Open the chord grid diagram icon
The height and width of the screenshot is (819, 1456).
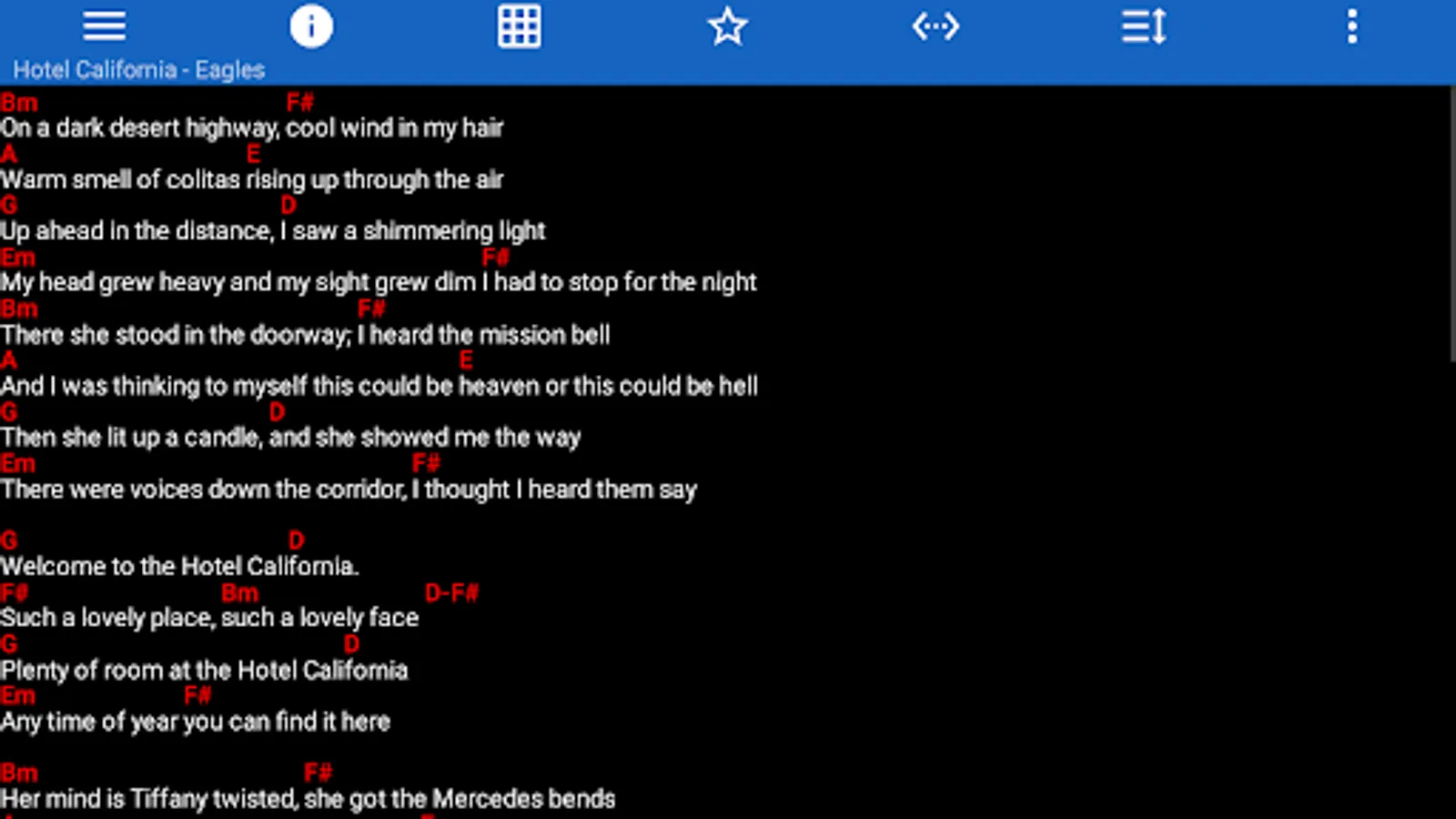pos(520,26)
